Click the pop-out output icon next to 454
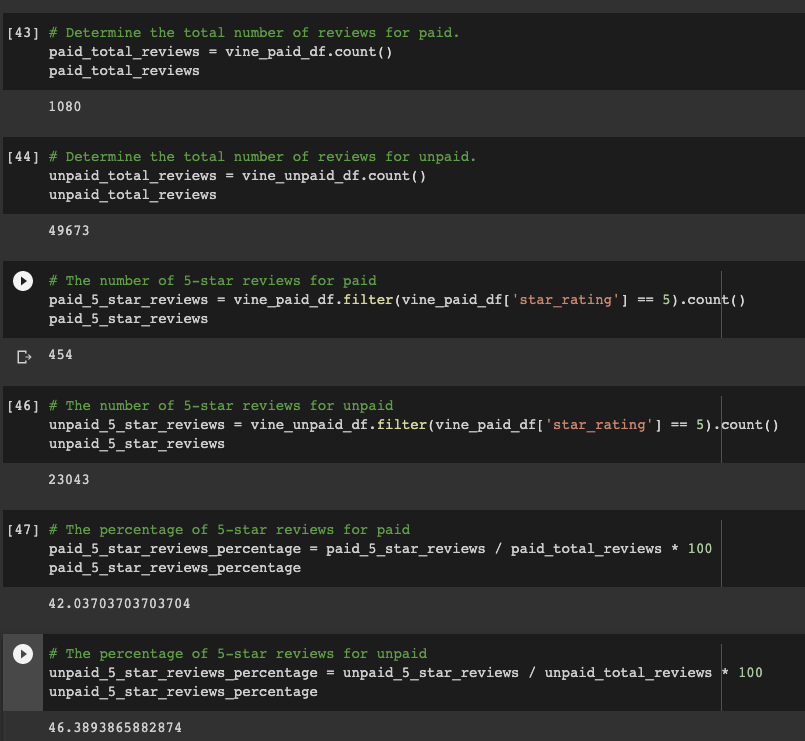Image resolution: width=805 pixels, height=741 pixels. pyautogui.click(x=22, y=355)
